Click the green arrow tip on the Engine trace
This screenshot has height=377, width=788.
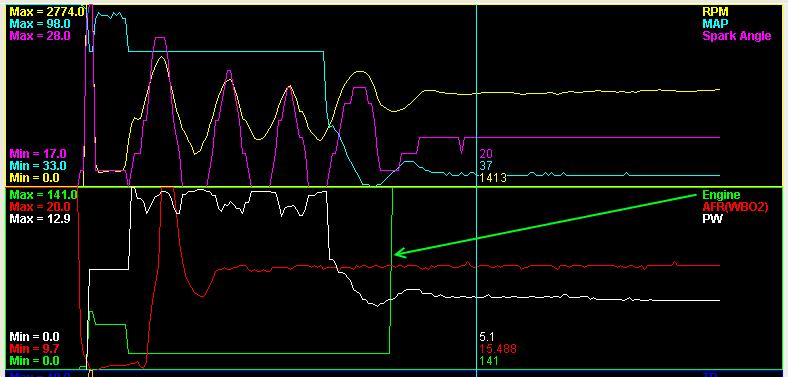point(395,254)
